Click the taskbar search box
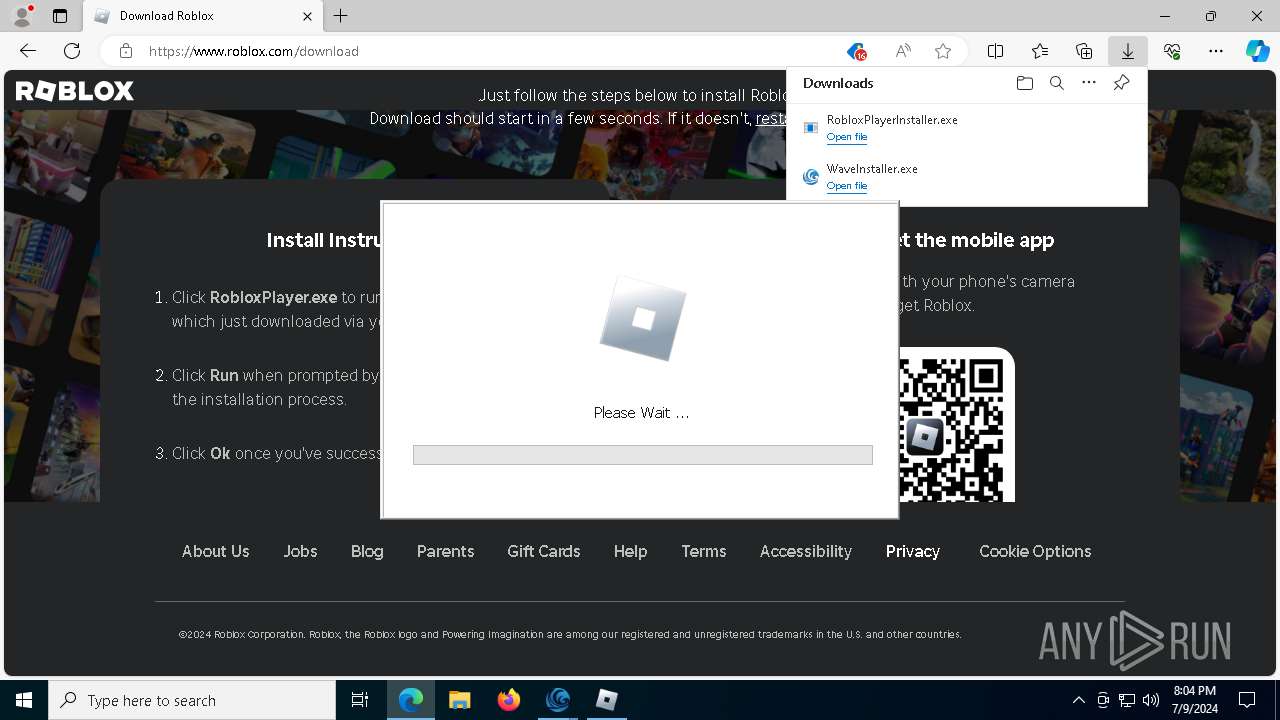The image size is (1280, 720). [x=192, y=700]
